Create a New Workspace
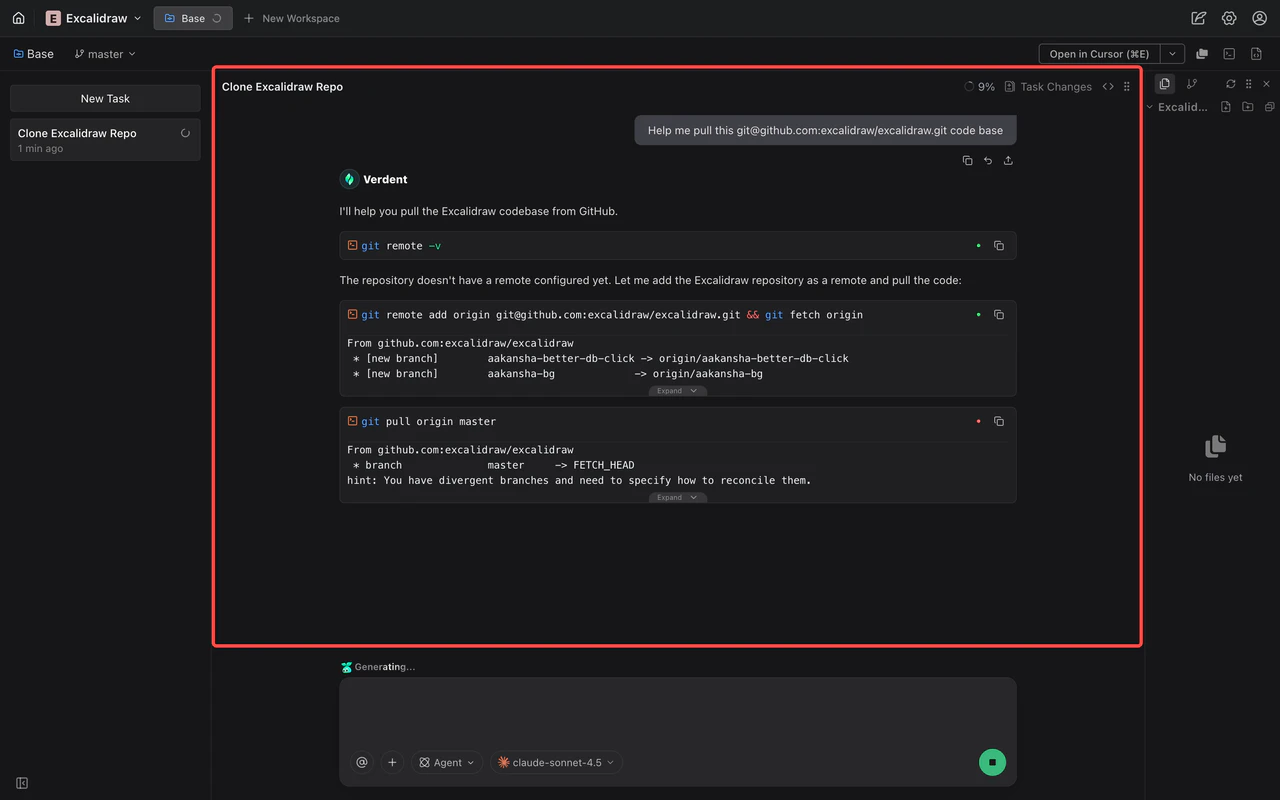The height and width of the screenshot is (800, 1280). click(x=292, y=18)
